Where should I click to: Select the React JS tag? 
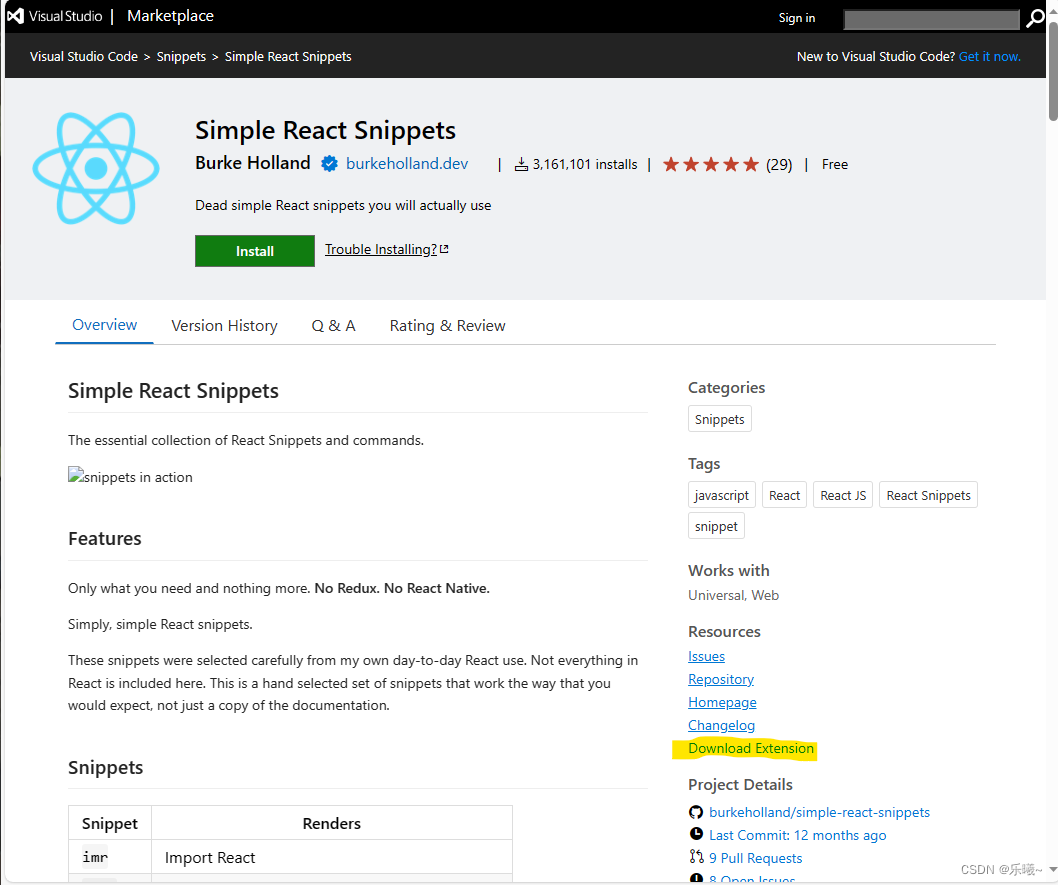pos(843,495)
